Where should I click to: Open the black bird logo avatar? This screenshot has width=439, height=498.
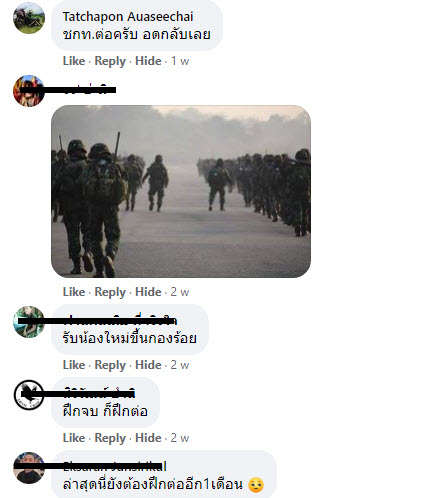(29, 395)
